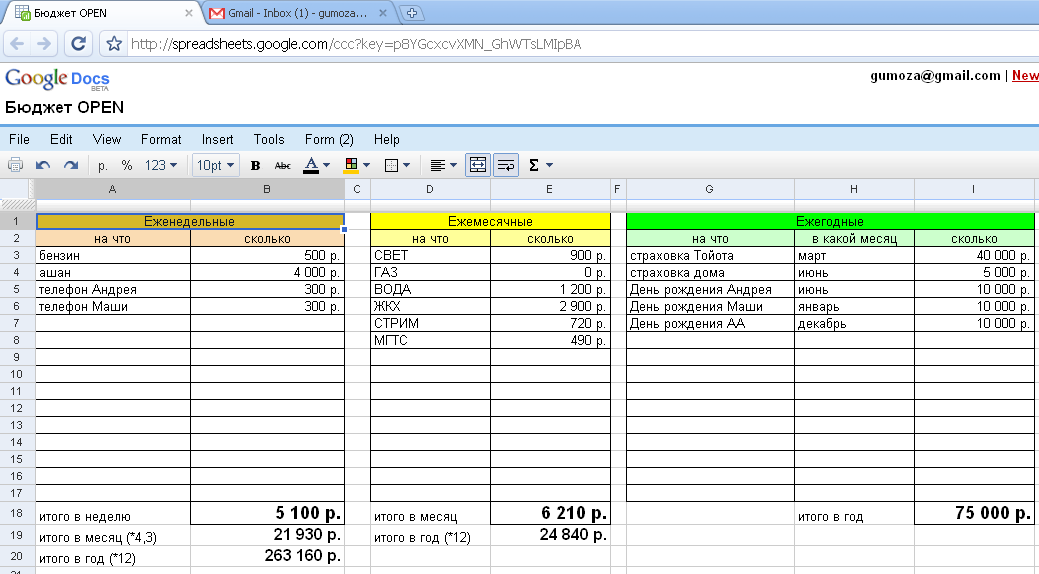This screenshot has height=574, width=1039.
Task: Open the Form (2) menu
Action: pyautogui.click(x=329, y=139)
